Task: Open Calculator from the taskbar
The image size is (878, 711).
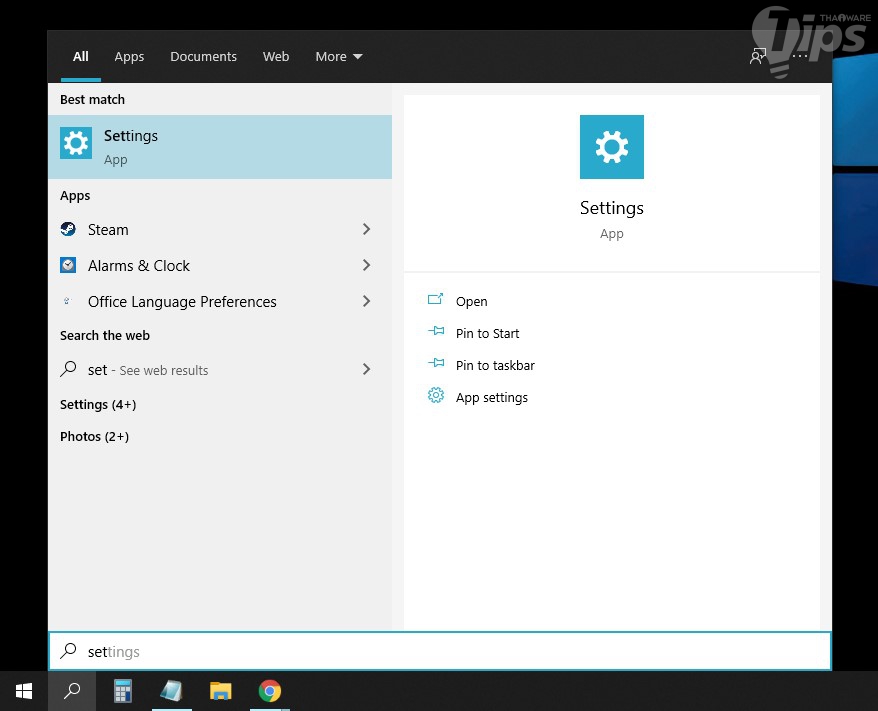Action: coord(123,691)
